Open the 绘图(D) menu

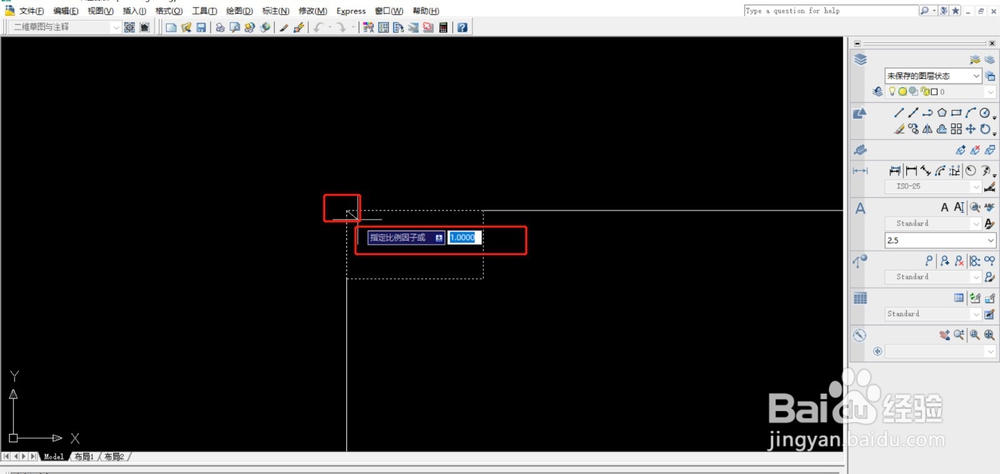239,11
